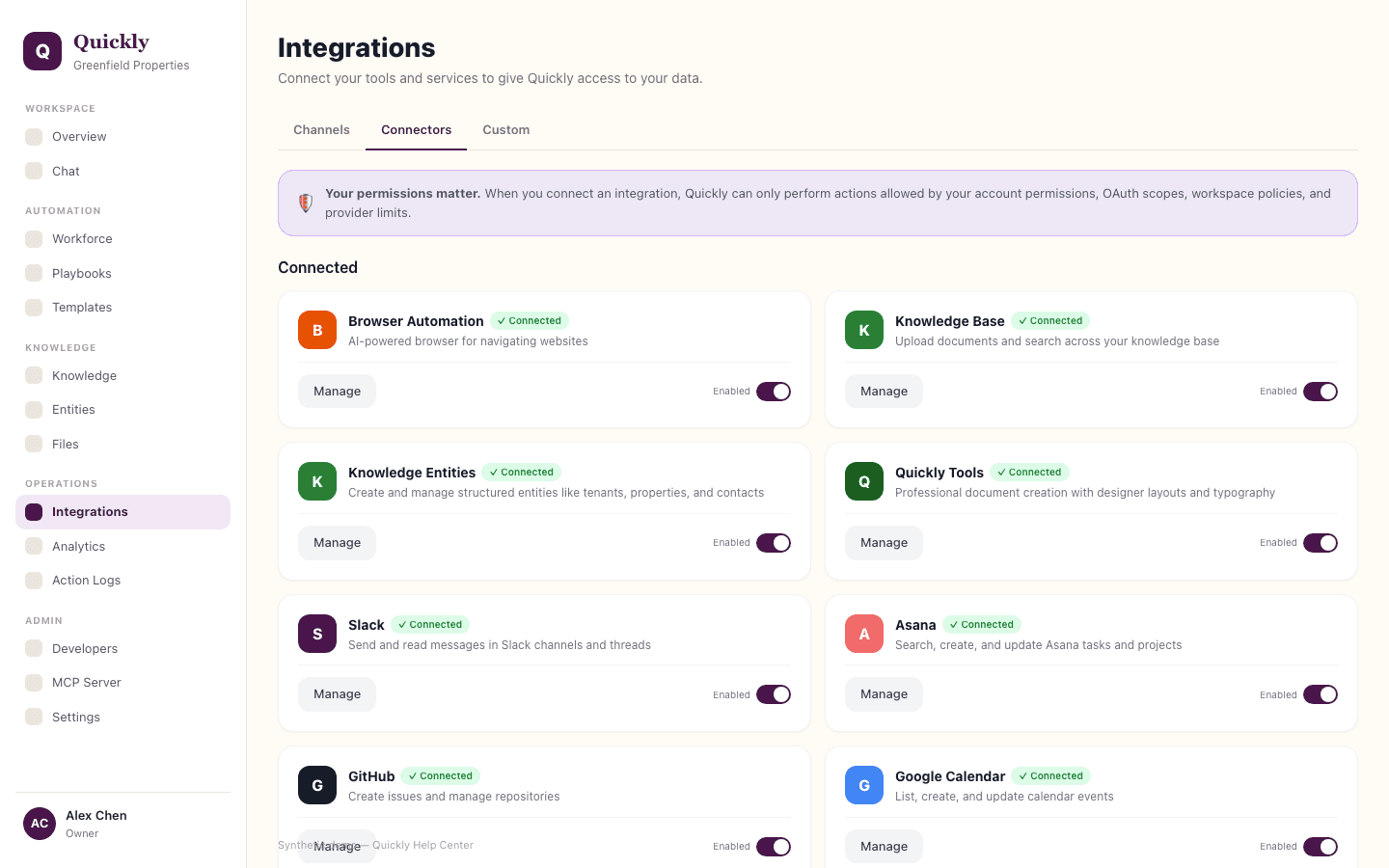
Task: Click the Overview sidebar icon
Action: pos(34,137)
